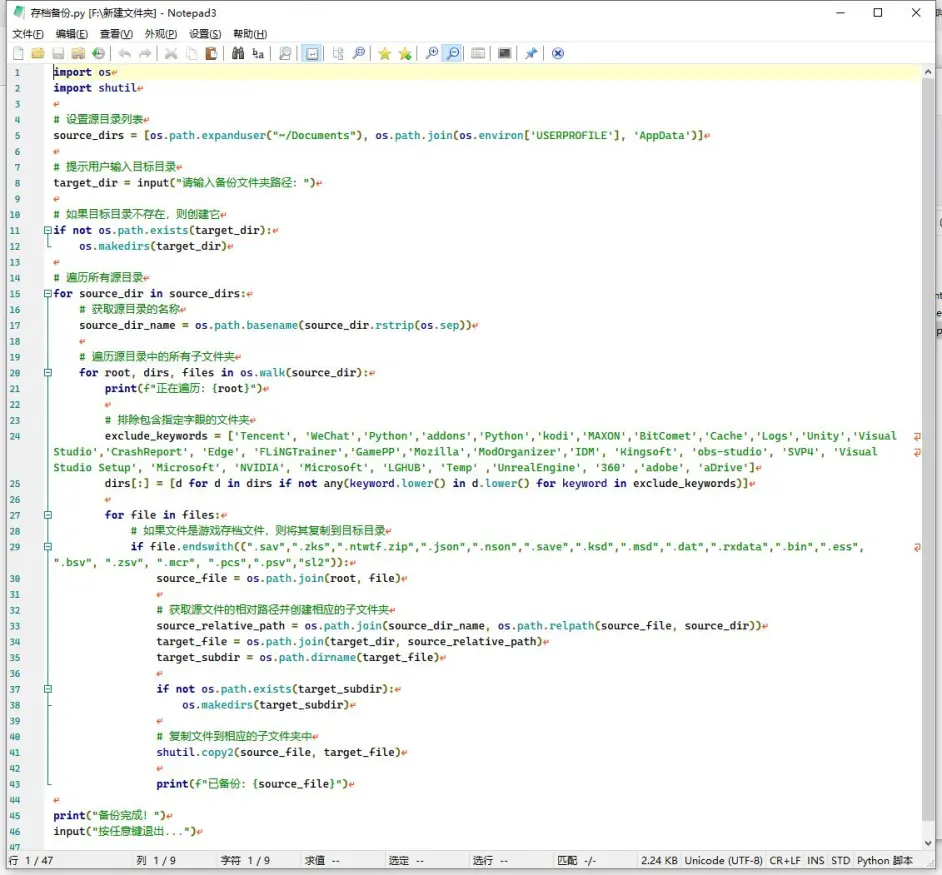Image resolution: width=942 pixels, height=875 pixels.
Task: Click the open file folder icon
Action: (x=38, y=53)
